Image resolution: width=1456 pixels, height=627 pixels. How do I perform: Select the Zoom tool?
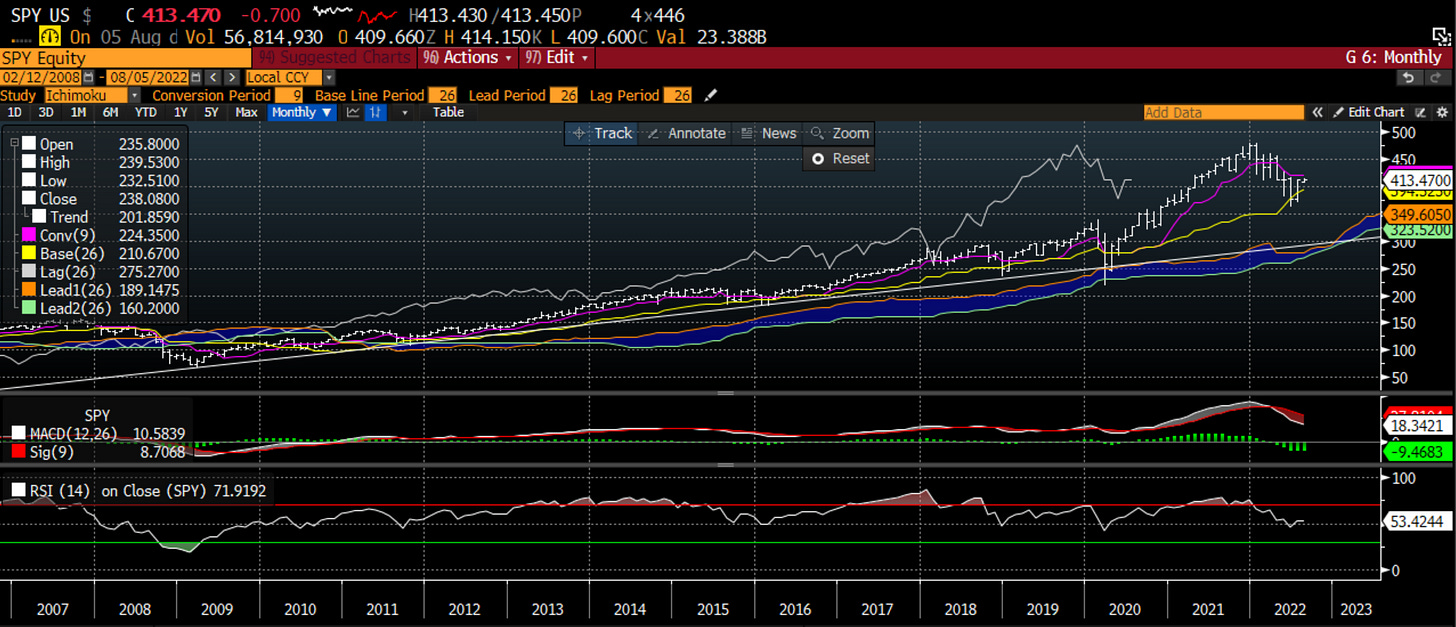838,133
